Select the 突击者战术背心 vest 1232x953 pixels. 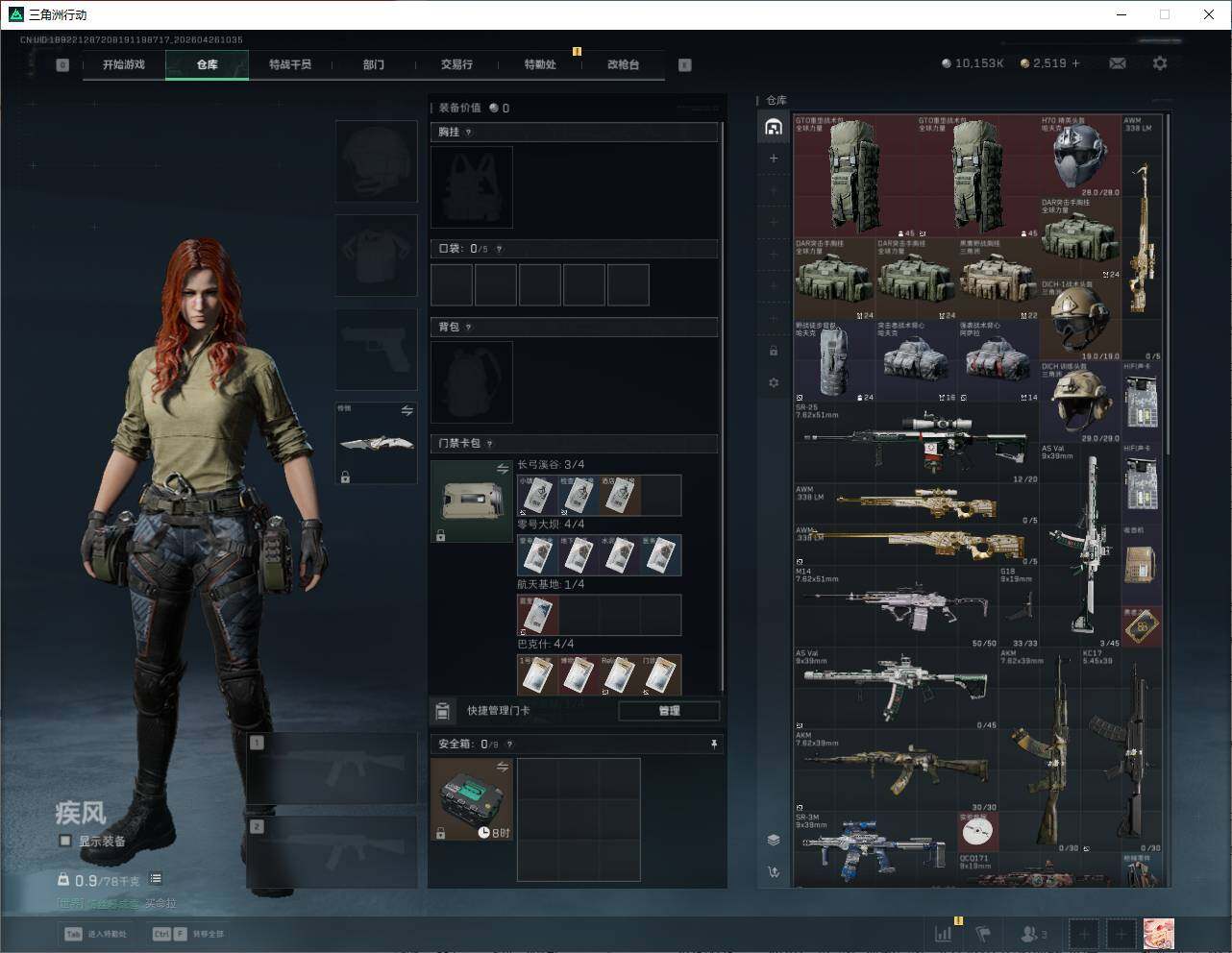coord(917,362)
